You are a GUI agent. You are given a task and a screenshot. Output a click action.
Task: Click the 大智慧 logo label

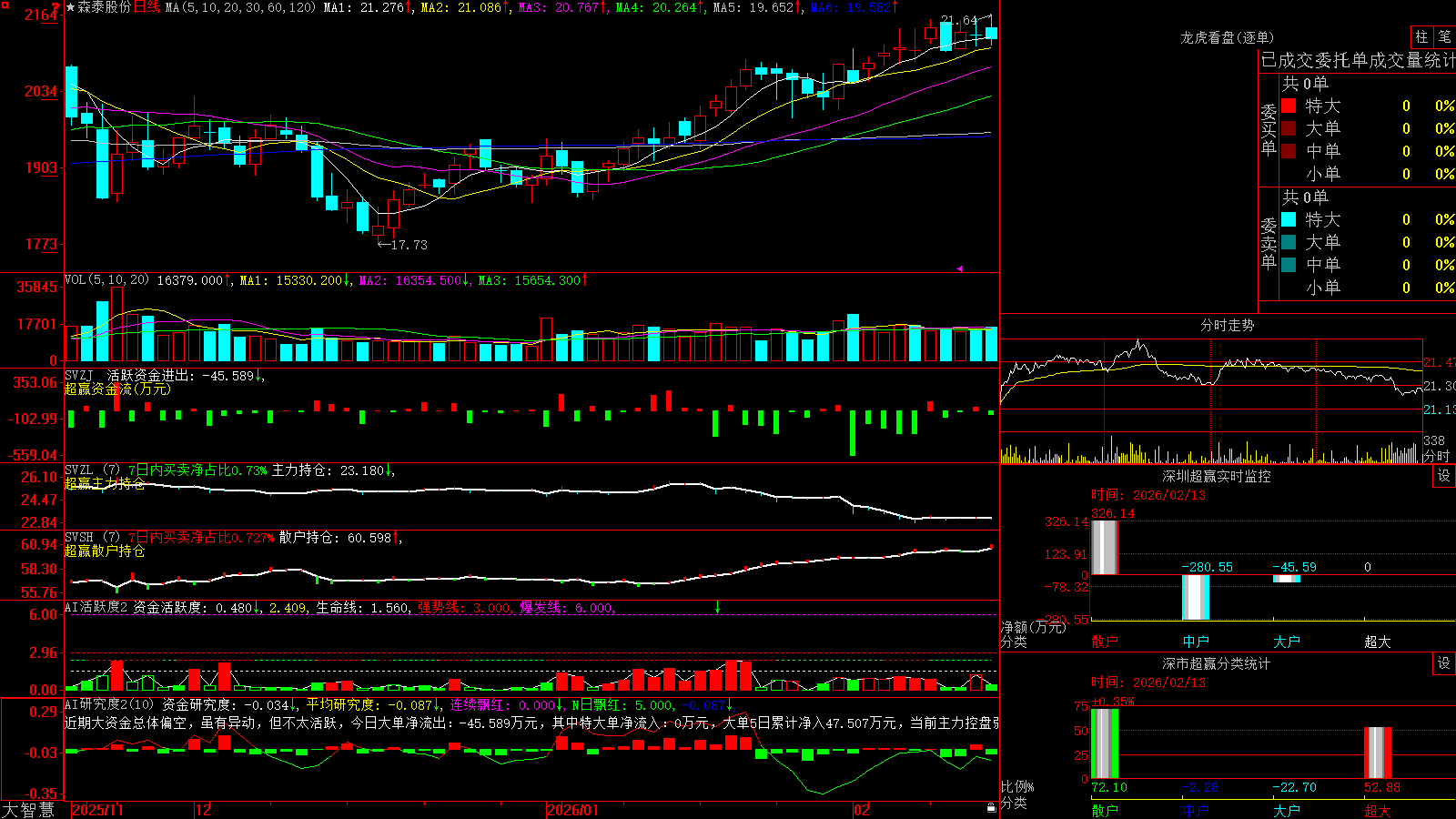coord(28,810)
